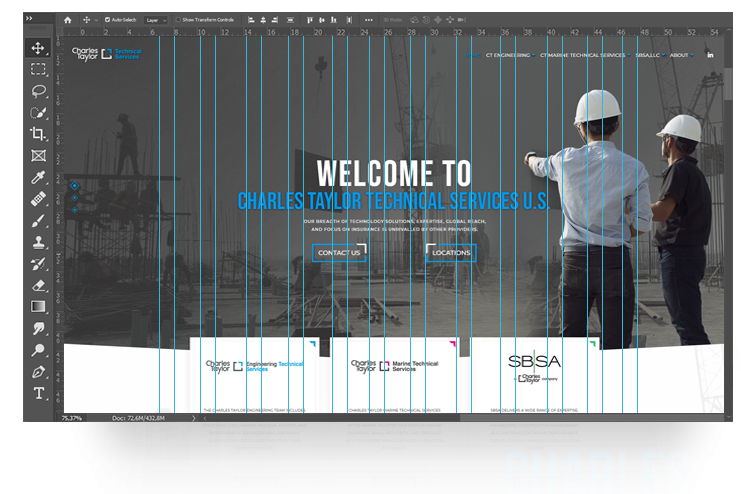Choose the Smudge tool
The height and width of the screenshot is (494, 741).
pos(38,329)
